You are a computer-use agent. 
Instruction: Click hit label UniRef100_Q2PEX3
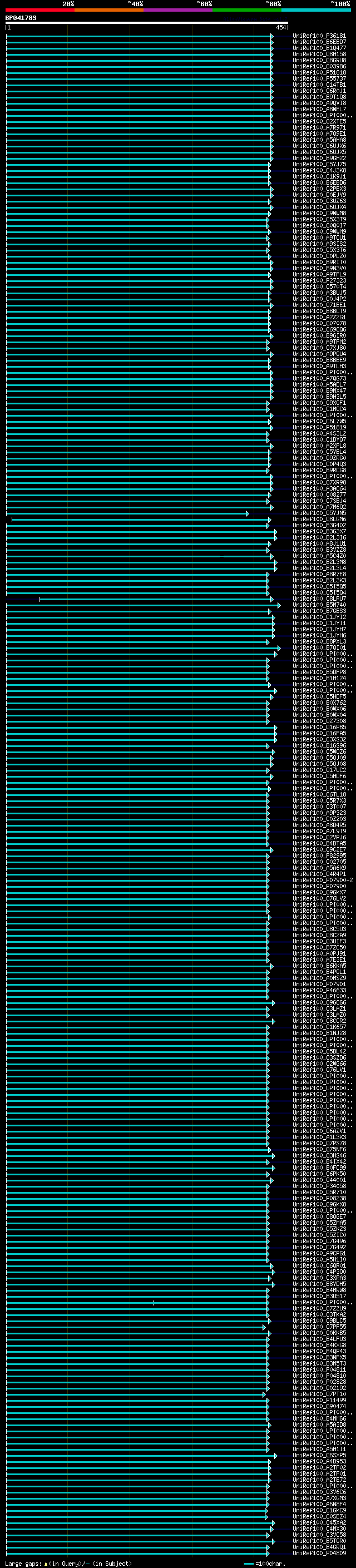[x=319, y=189]
